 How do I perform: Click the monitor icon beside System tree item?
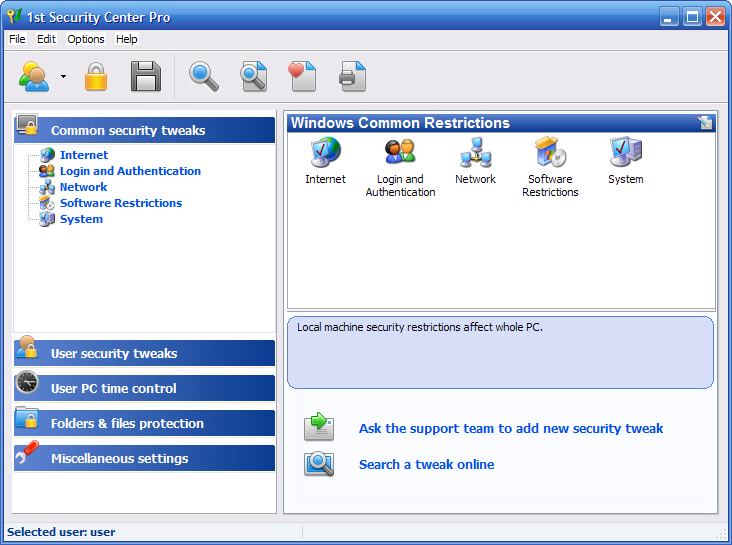click(x=47, y=219)
